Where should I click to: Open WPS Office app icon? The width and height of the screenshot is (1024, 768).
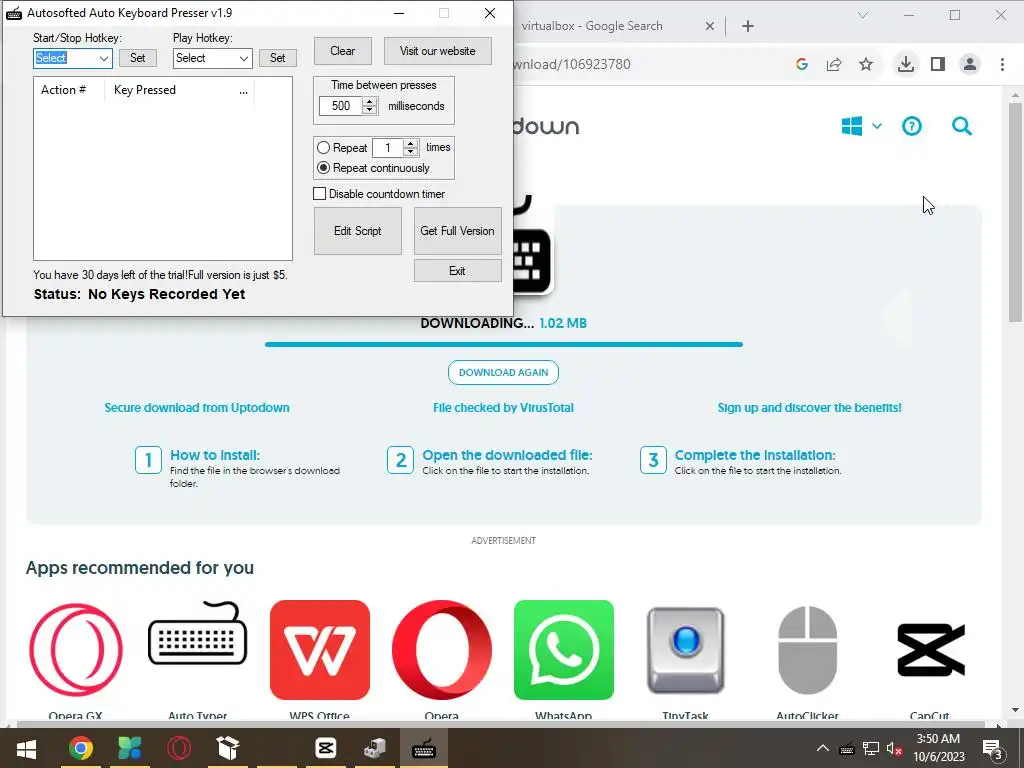[x=319, y=650]
